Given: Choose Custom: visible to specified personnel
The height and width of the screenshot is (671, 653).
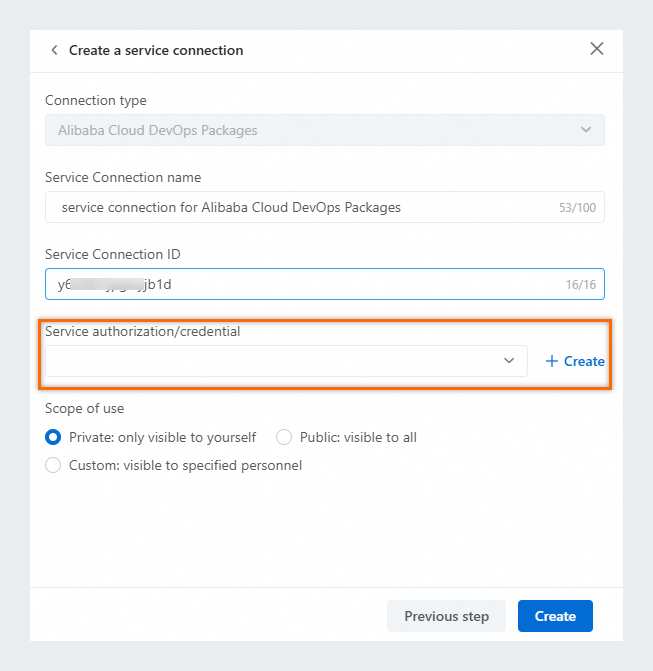Looking at the screenshot, I should 54,465.
